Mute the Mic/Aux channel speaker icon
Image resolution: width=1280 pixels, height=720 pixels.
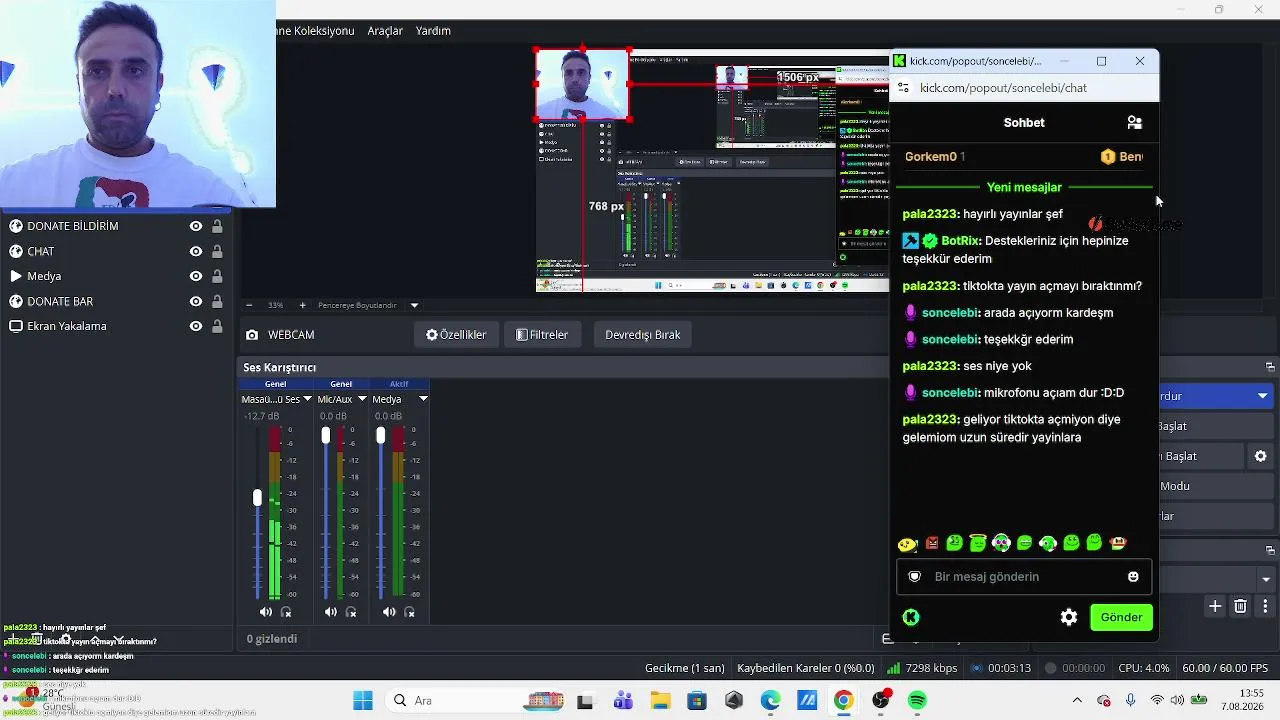(x=331, y=612)
